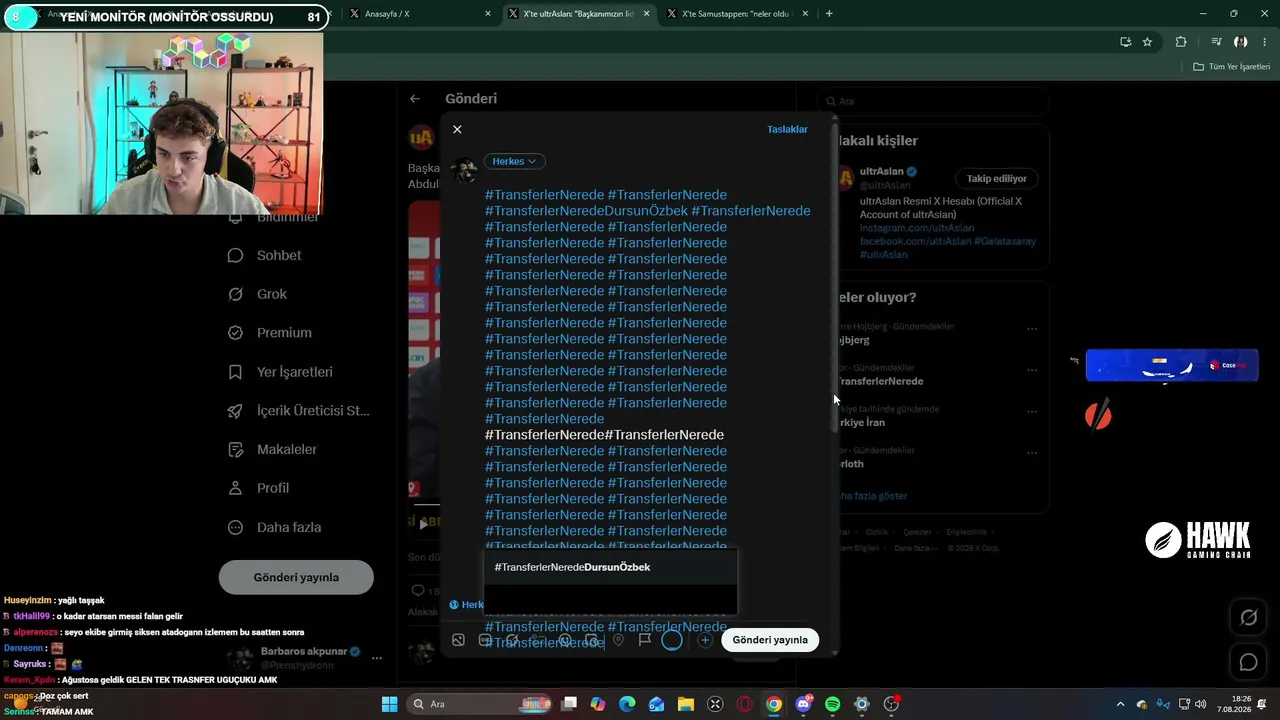Click the rocket icon for İçerik Üreticisi
The width and height of the screenshot is (1280, 720).
click(x=235, y=411)
